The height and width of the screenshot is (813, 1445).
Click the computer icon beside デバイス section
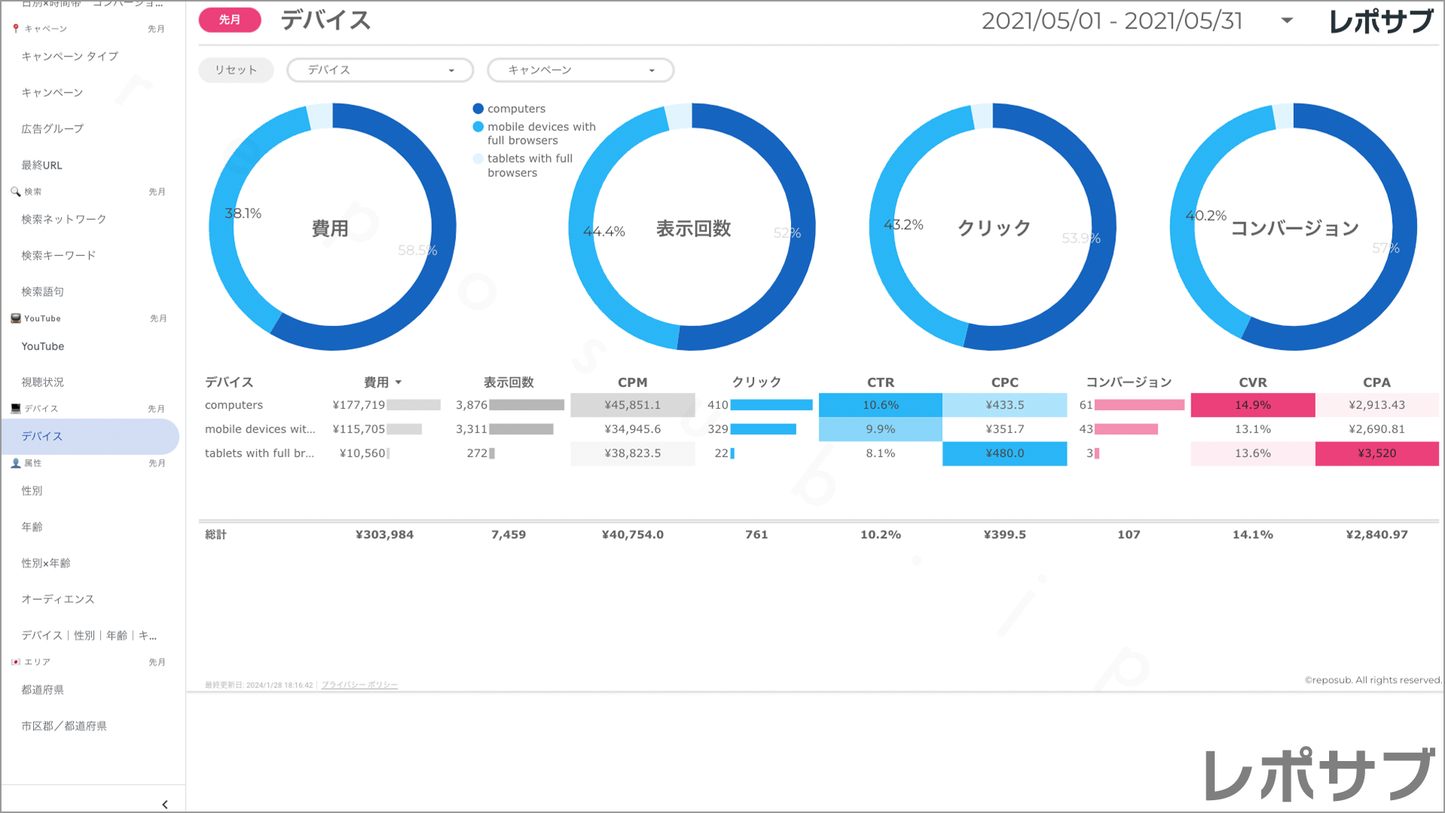pos(15,408)
